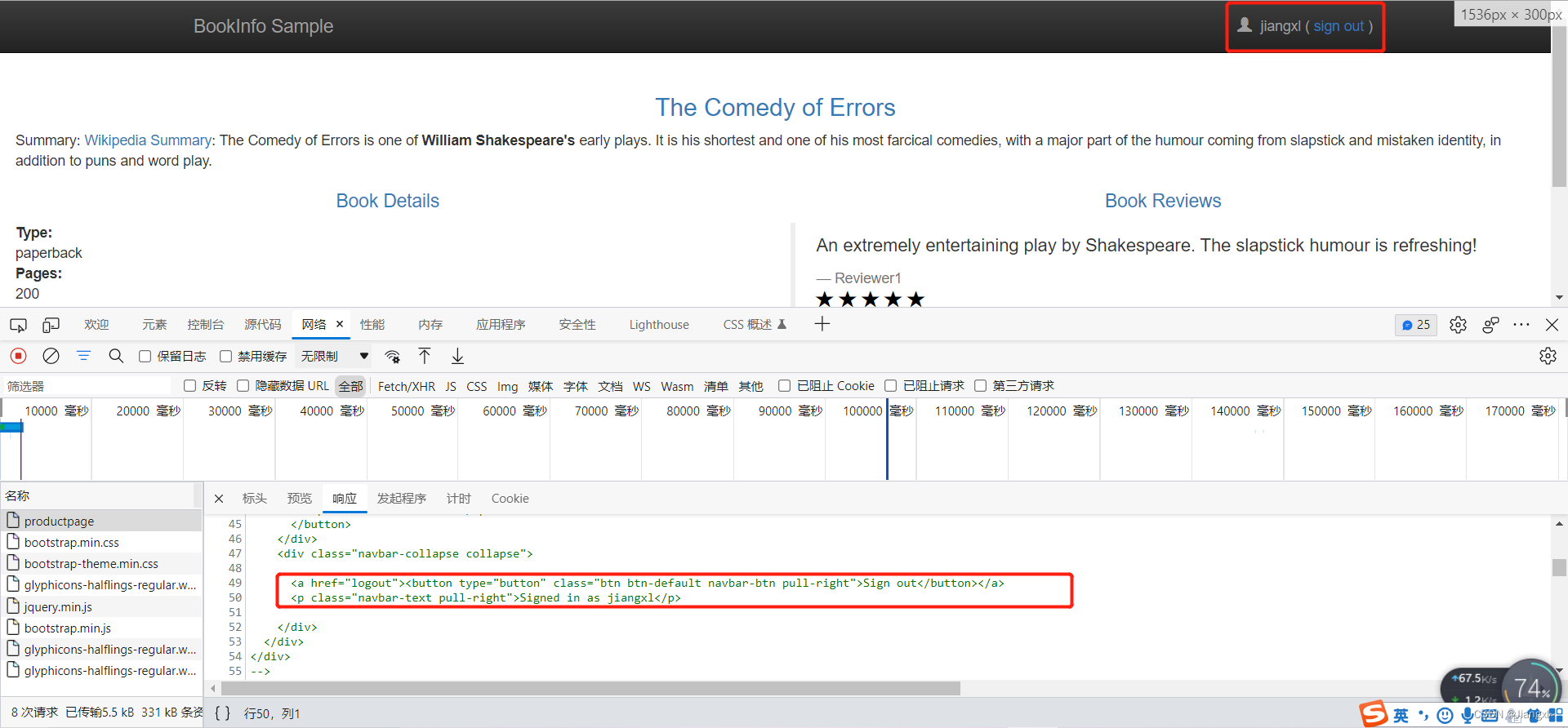Viewport: 1568px width, 728px height.
Task: Close the DevTools panel
Action: point(1552,325)
